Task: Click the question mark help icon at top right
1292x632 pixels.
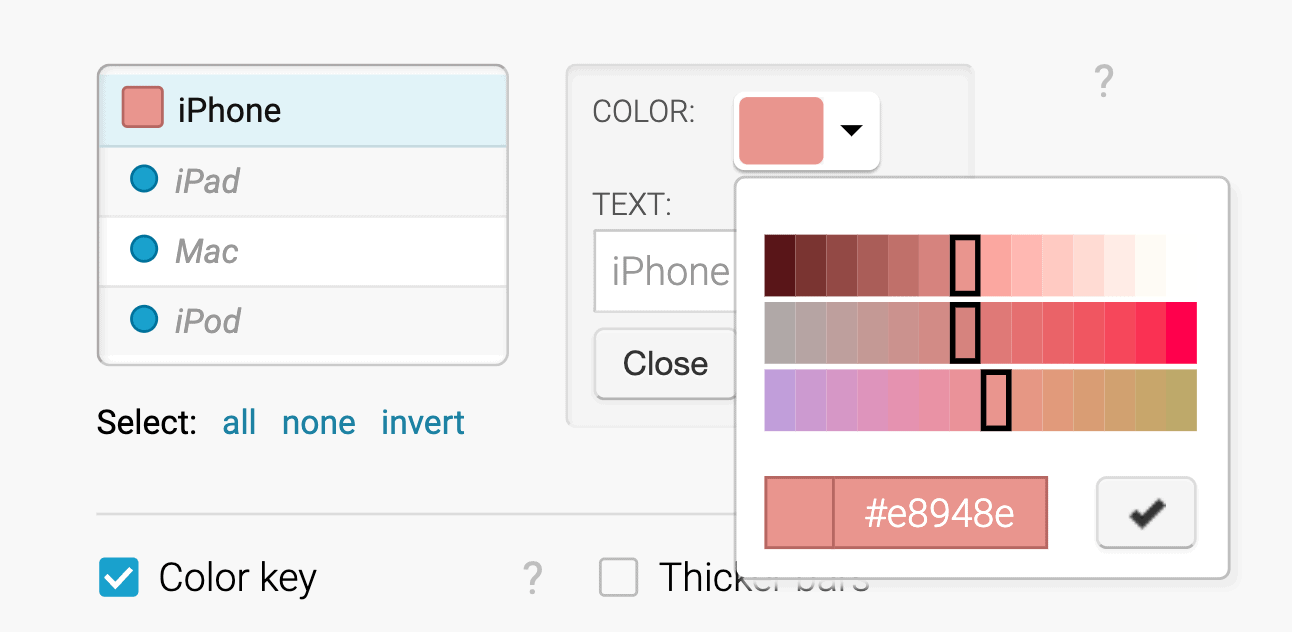Action: coord(1103,82)
